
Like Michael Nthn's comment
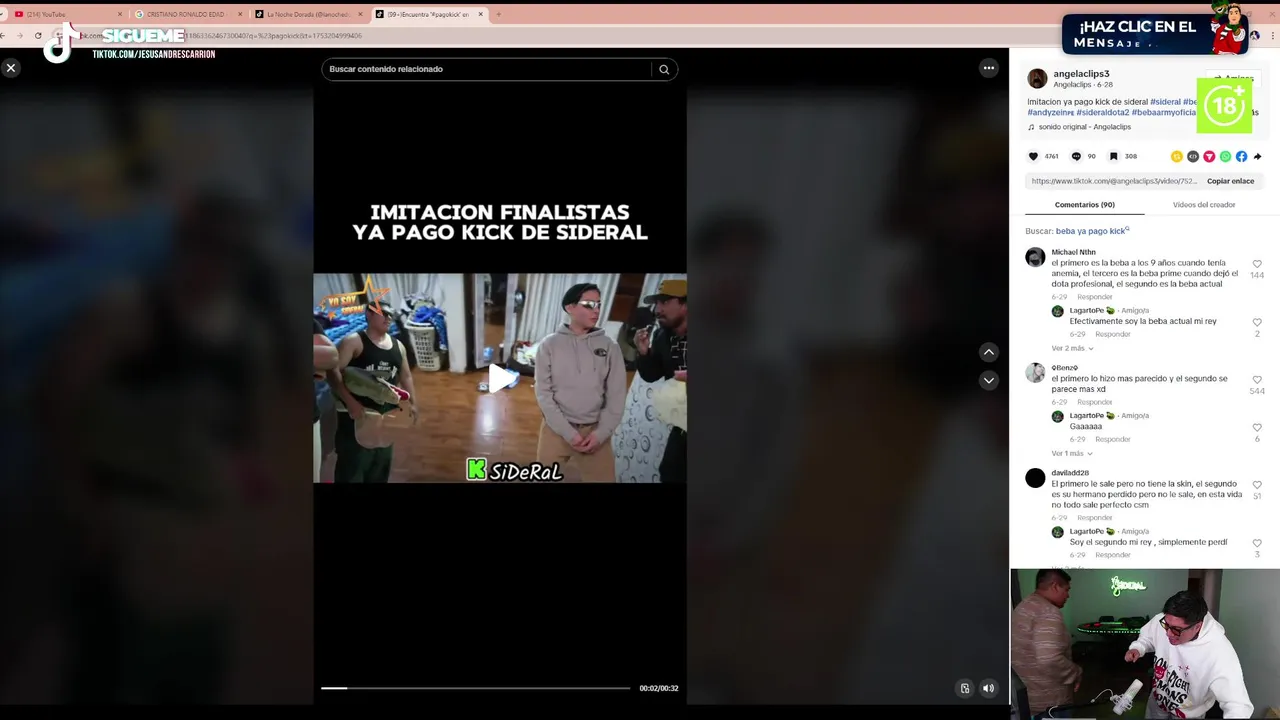click(x=1257, y=264)
